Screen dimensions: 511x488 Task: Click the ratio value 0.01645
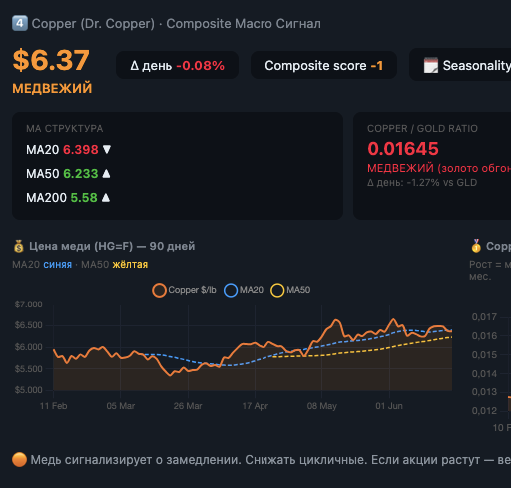pos(403,149)
